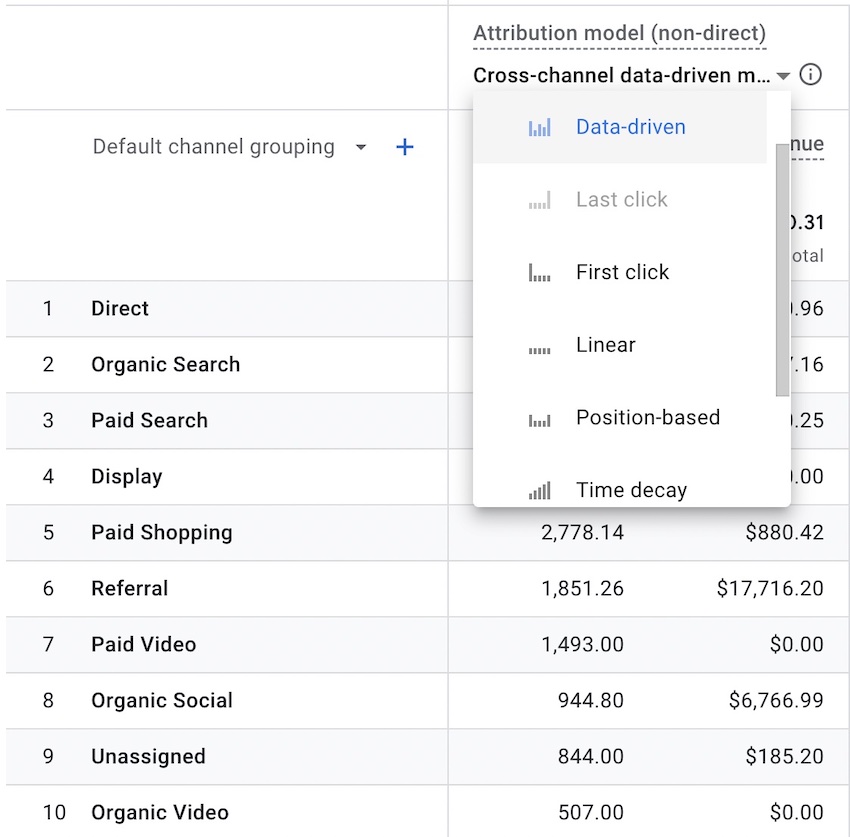
Task: Open the Default channel grouping dropdown
Action: coord(361,146)
